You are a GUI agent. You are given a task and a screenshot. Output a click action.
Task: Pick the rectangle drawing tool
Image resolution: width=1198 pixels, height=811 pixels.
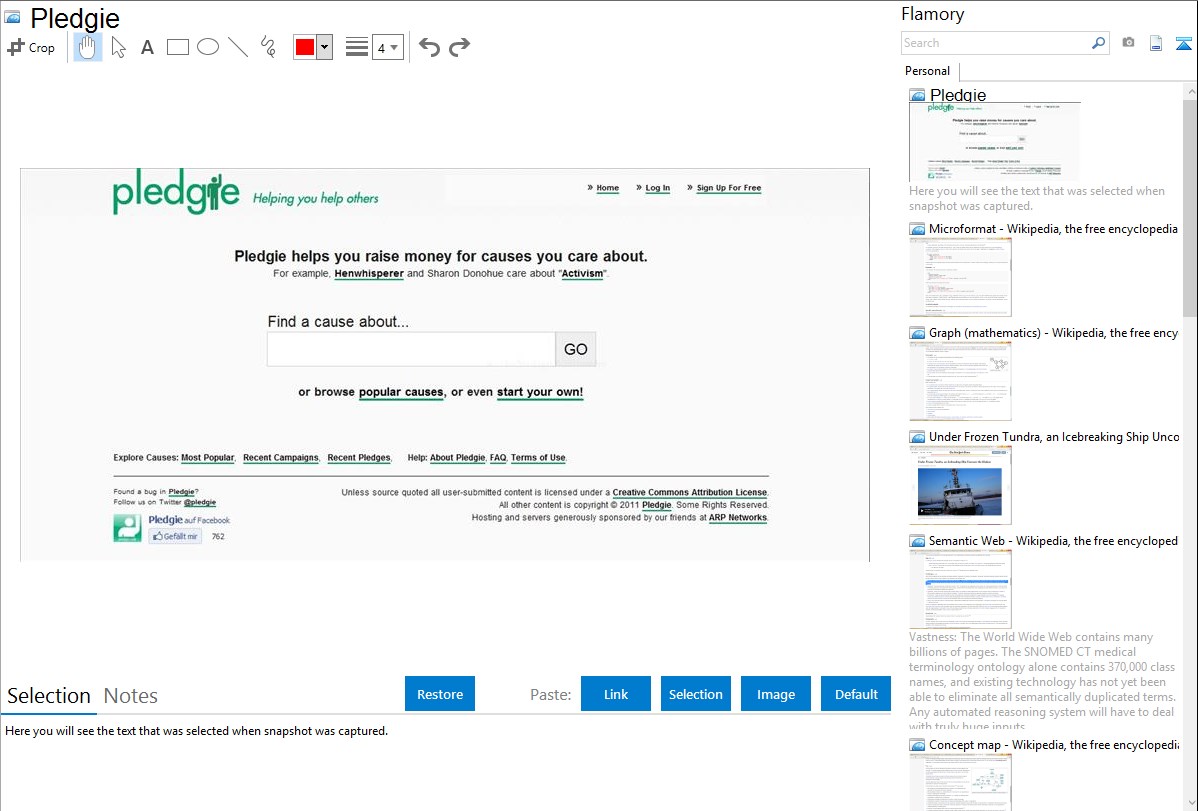[x=177, y=47]
